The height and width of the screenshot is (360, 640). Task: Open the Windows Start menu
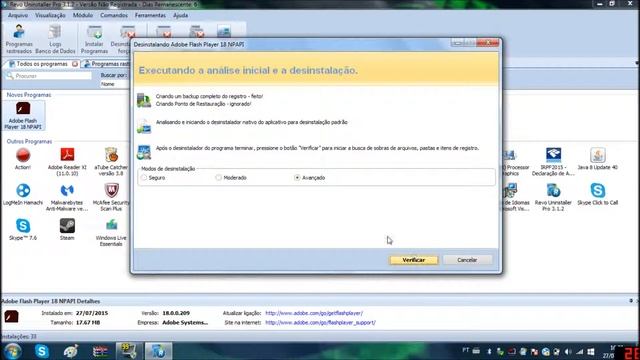click(12, 351)
